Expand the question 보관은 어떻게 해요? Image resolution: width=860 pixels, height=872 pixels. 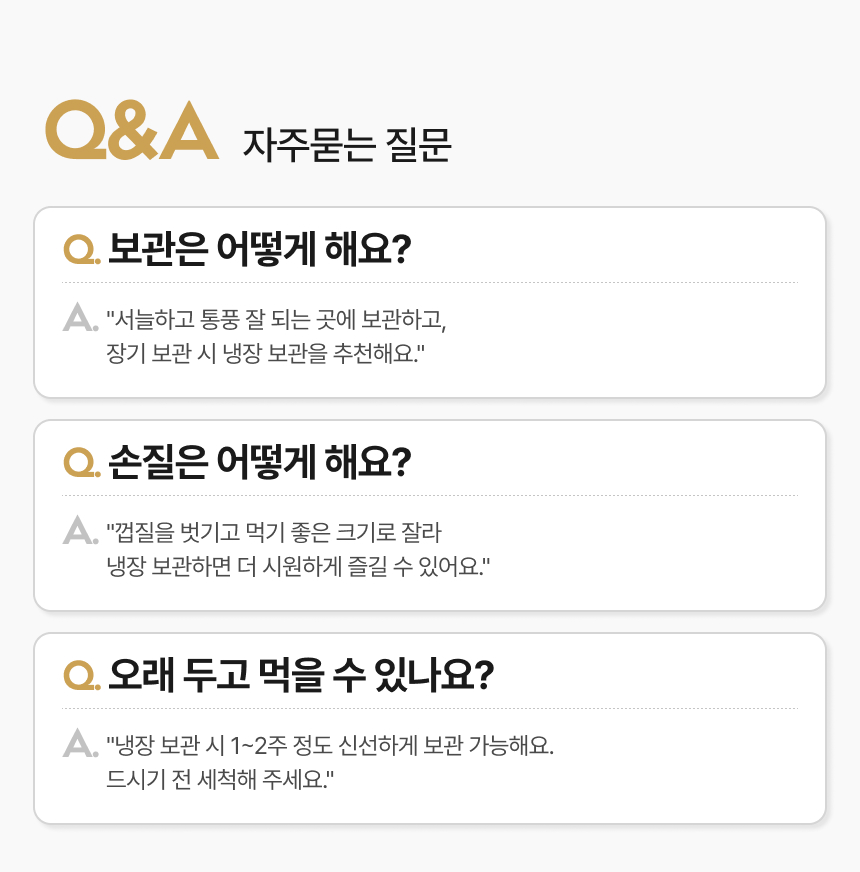(259, 248)
